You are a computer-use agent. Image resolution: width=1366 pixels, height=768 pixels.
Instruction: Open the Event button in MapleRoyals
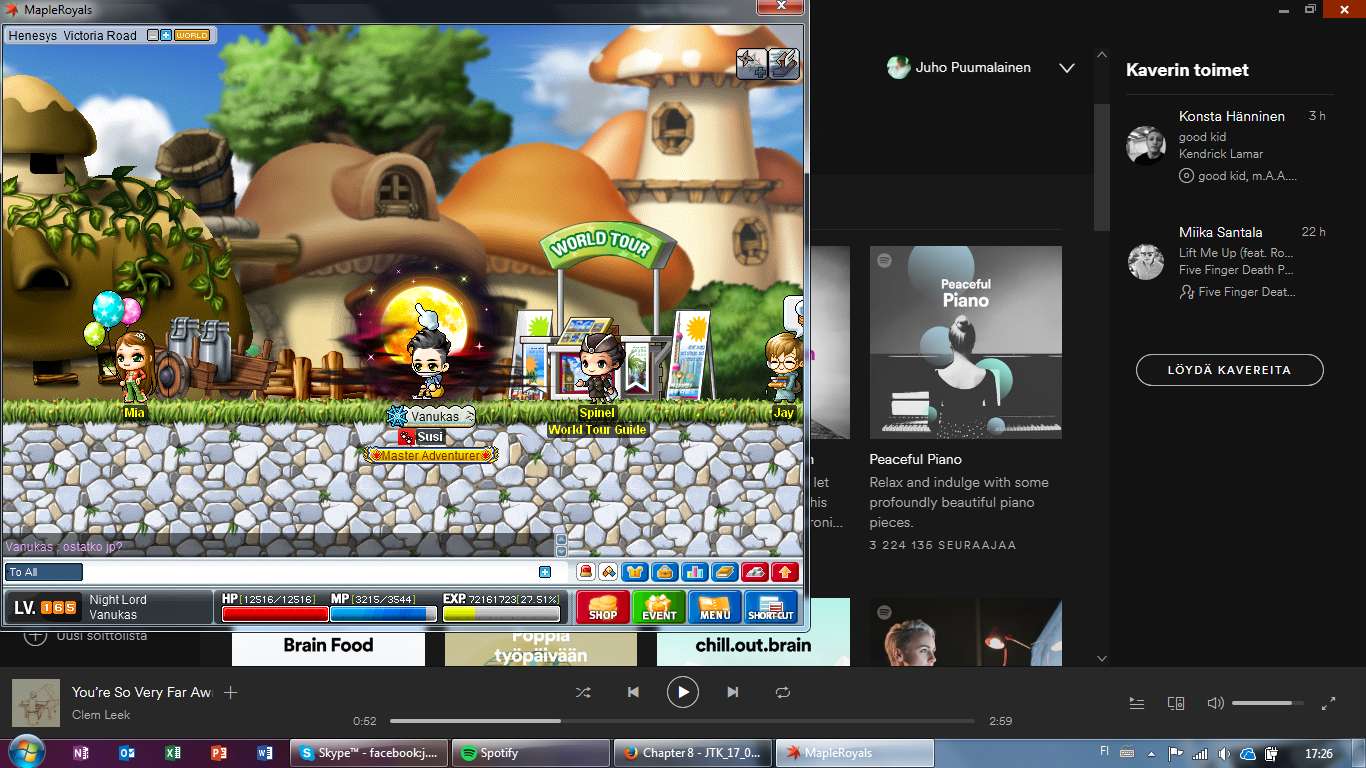[x=659, y=607]
